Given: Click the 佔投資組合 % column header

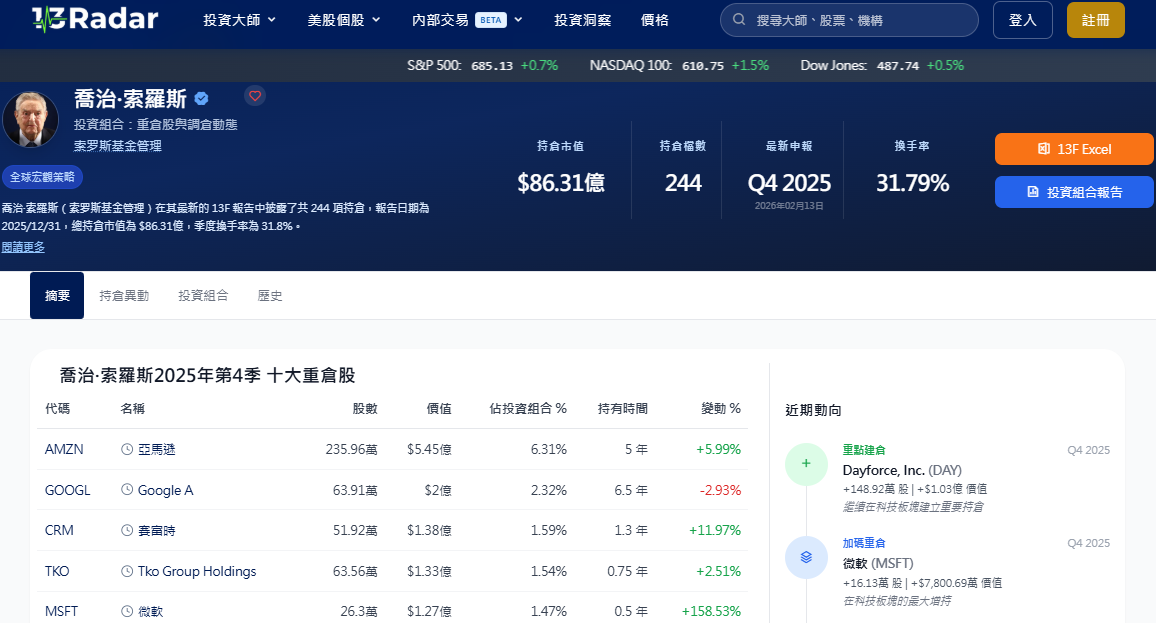Looking at the screenshot, I should coord(528,408).
